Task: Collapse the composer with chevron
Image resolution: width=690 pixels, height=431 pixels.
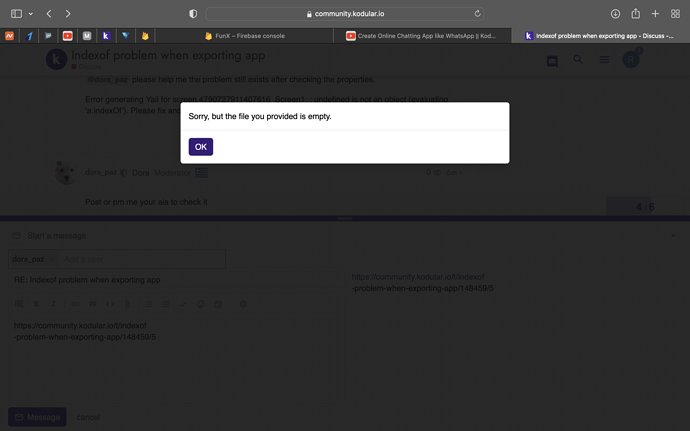Action: pos(673,236)
